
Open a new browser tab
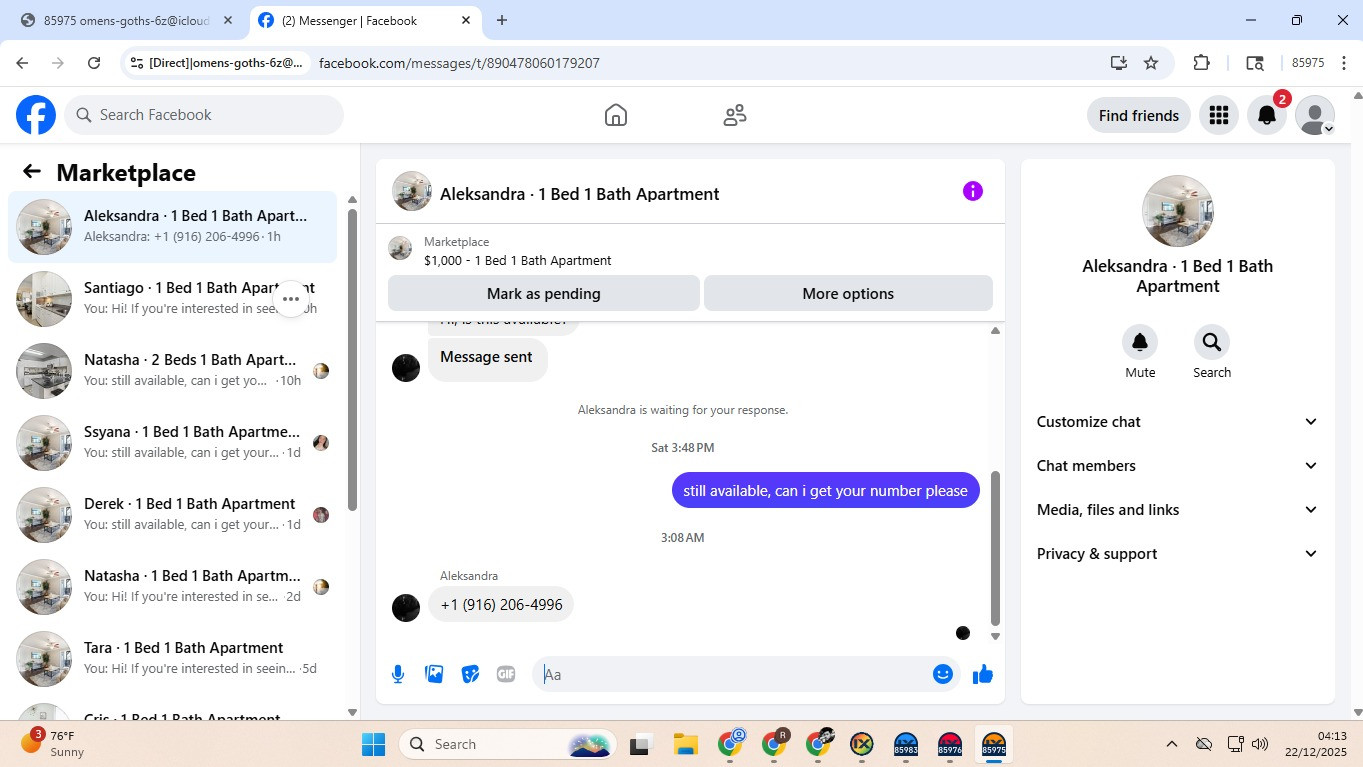(x=502, y=20)
